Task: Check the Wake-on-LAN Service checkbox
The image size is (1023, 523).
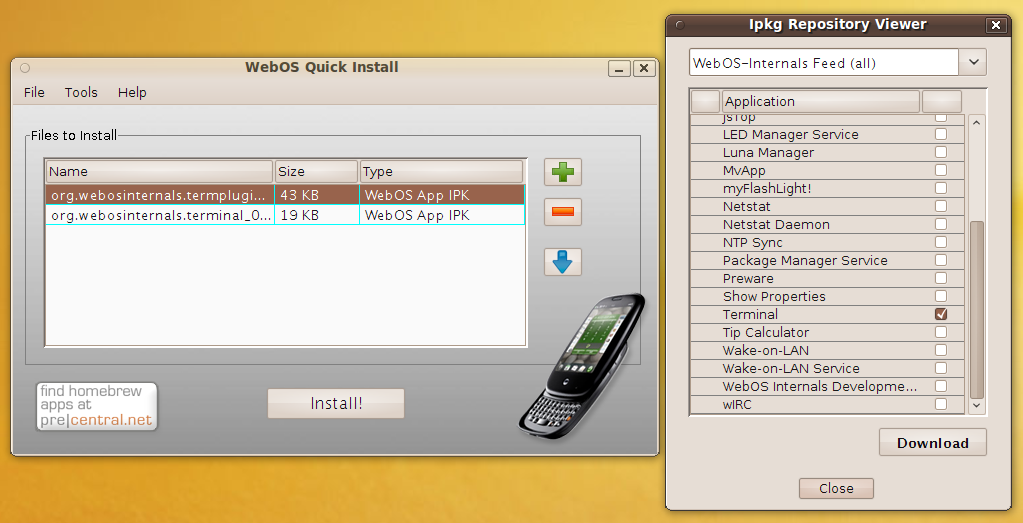Action: click(941, 368)
